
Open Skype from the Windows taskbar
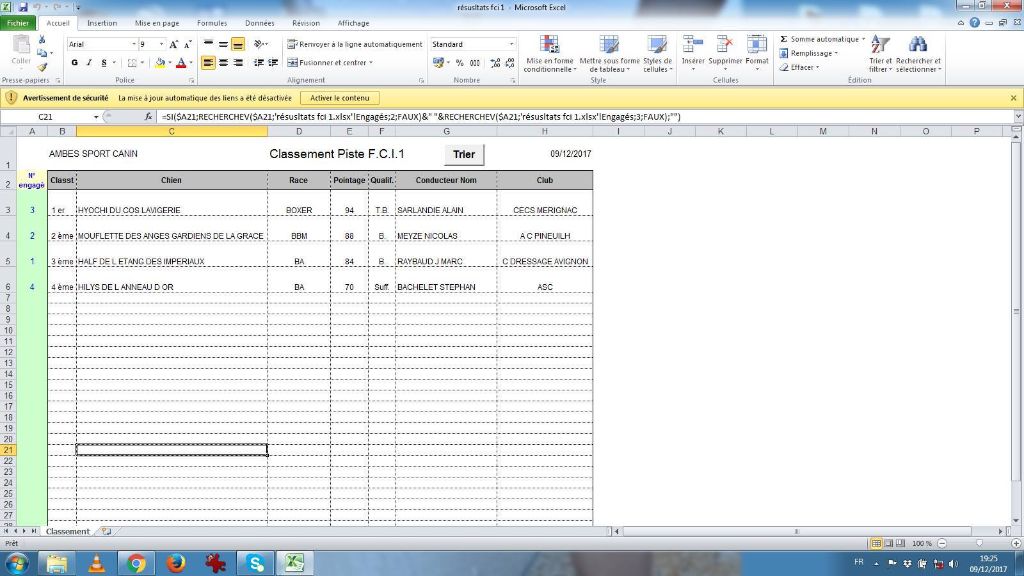(x=255, y=563)
